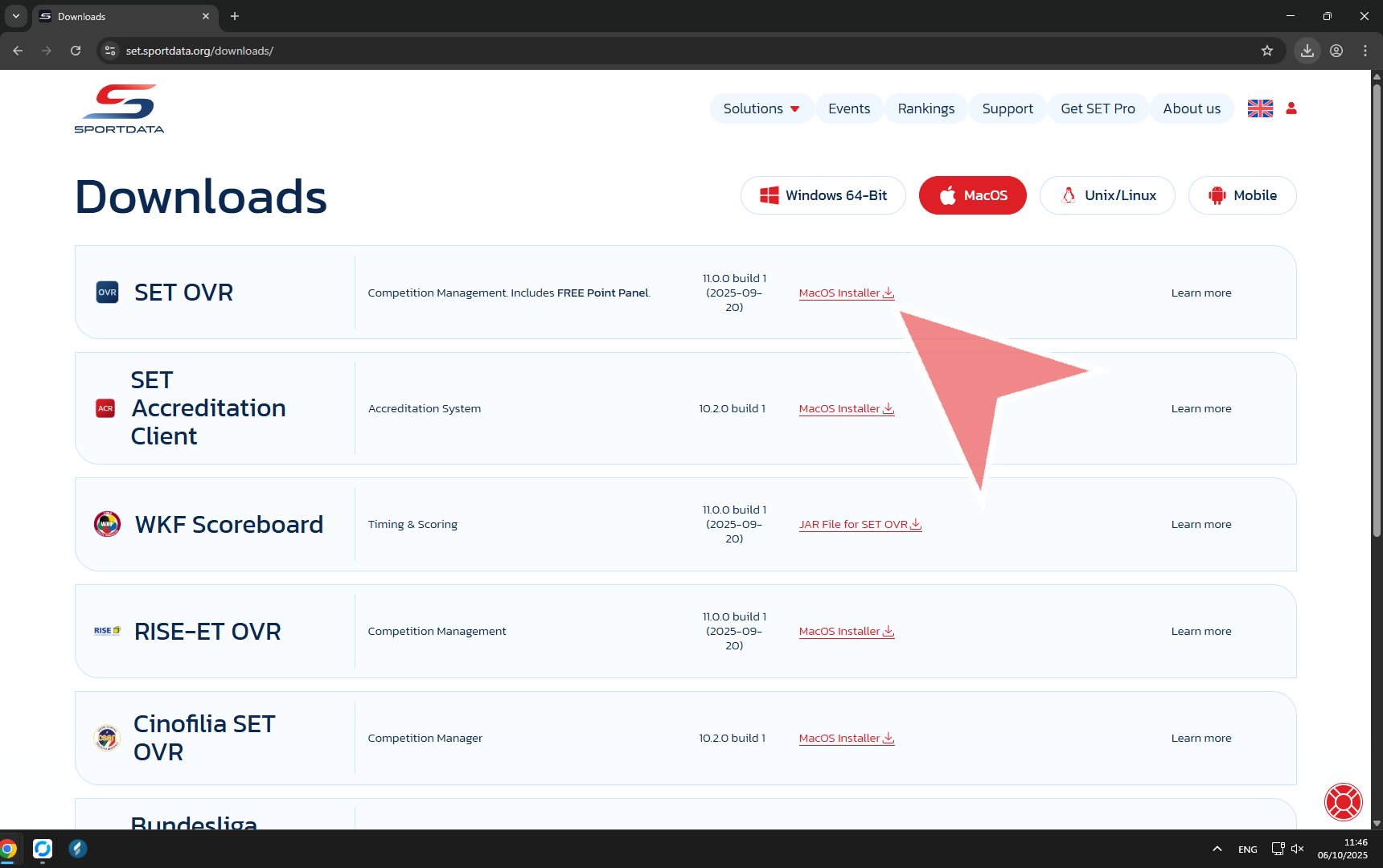Screen dimensions: 1383x868
Task: Select Mobile platform filter
Action: pyautogui.click(x=1241, y=195)
